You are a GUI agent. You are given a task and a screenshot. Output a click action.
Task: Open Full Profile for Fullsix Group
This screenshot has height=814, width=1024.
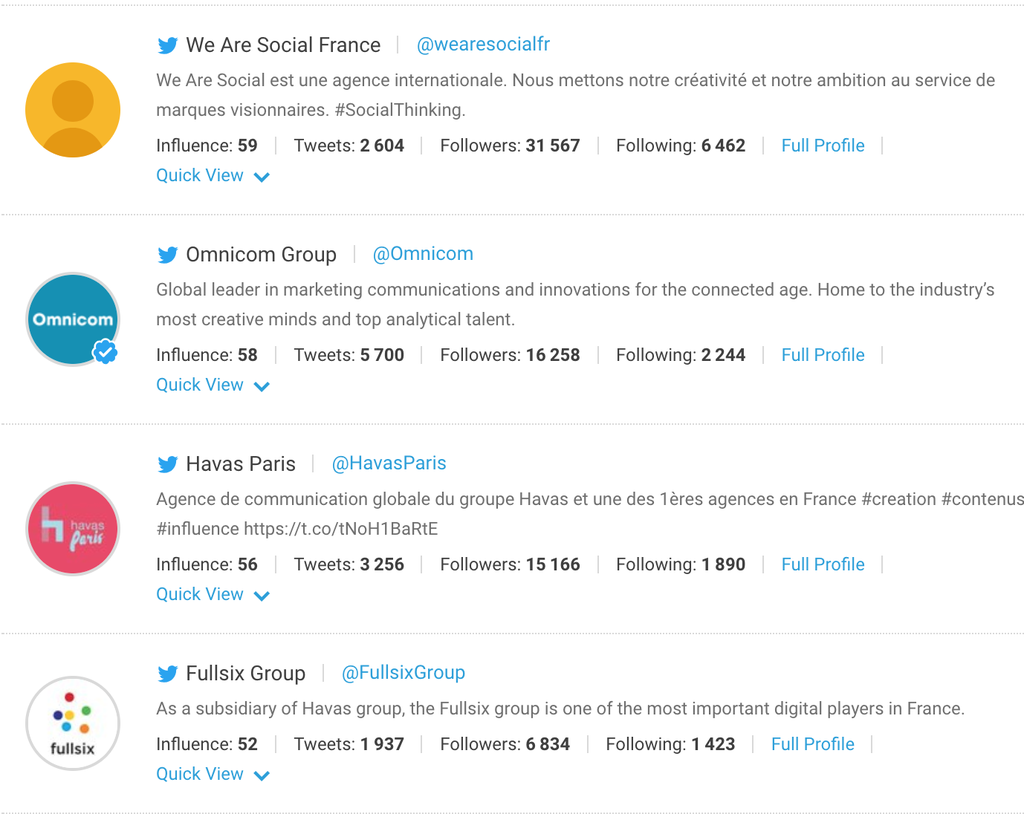[813, 744]
